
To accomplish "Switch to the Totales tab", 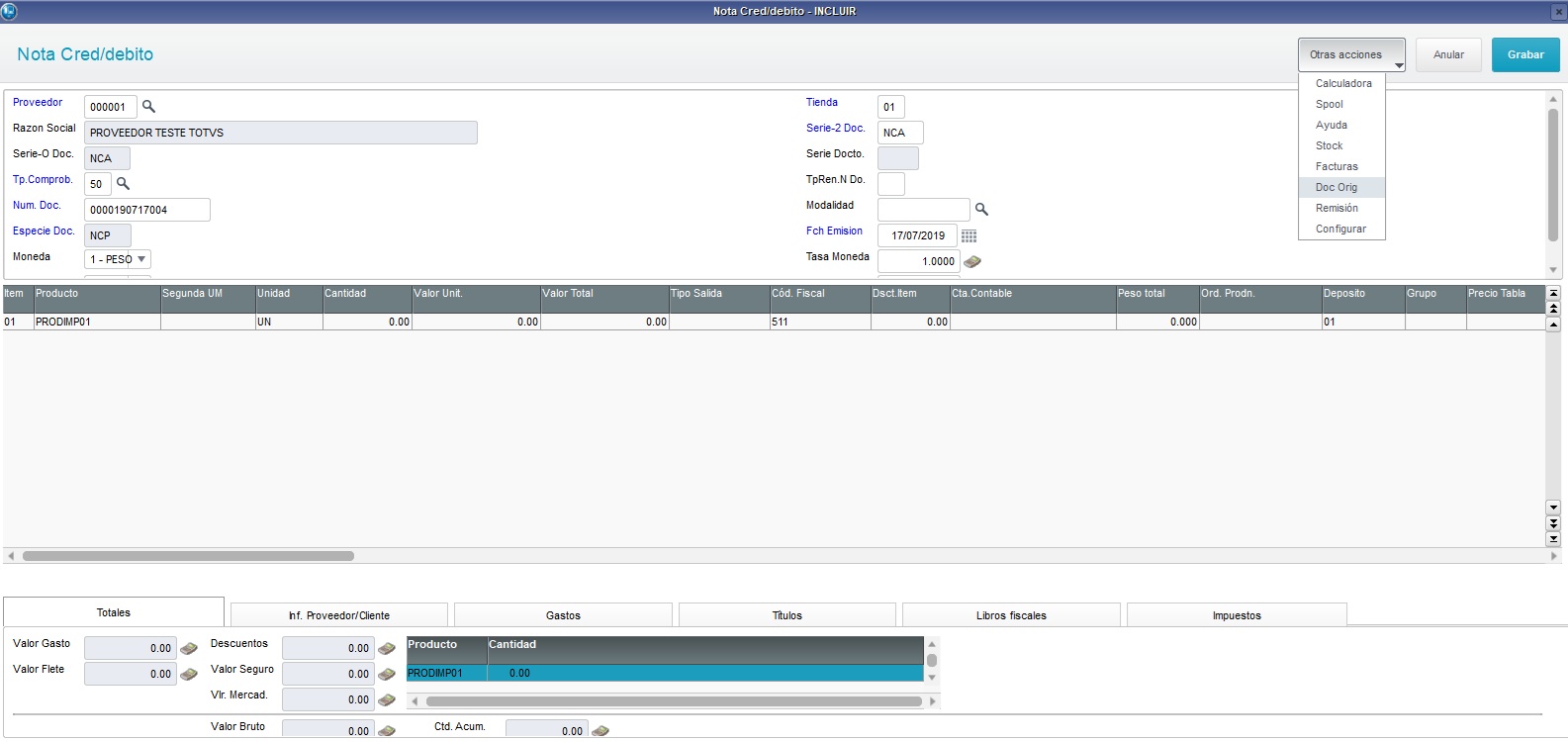I will click(114, 612).
